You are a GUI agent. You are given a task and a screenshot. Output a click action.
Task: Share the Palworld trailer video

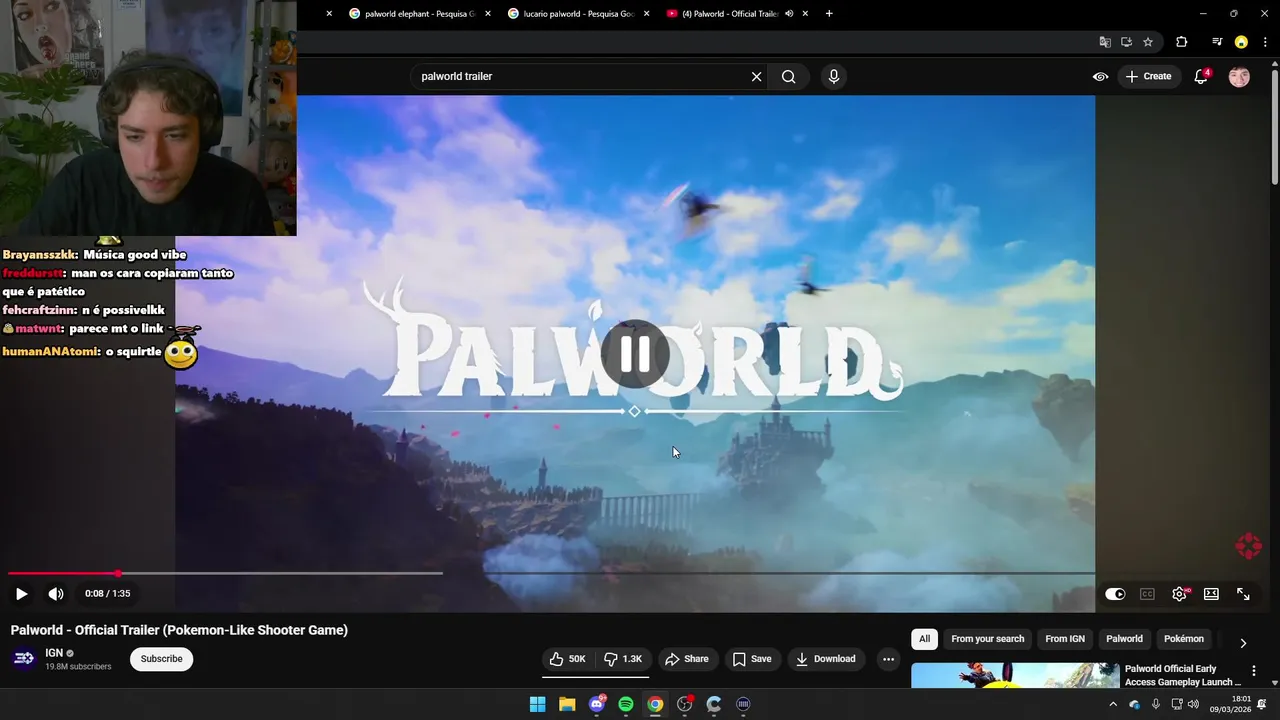(x=687, y=659)
